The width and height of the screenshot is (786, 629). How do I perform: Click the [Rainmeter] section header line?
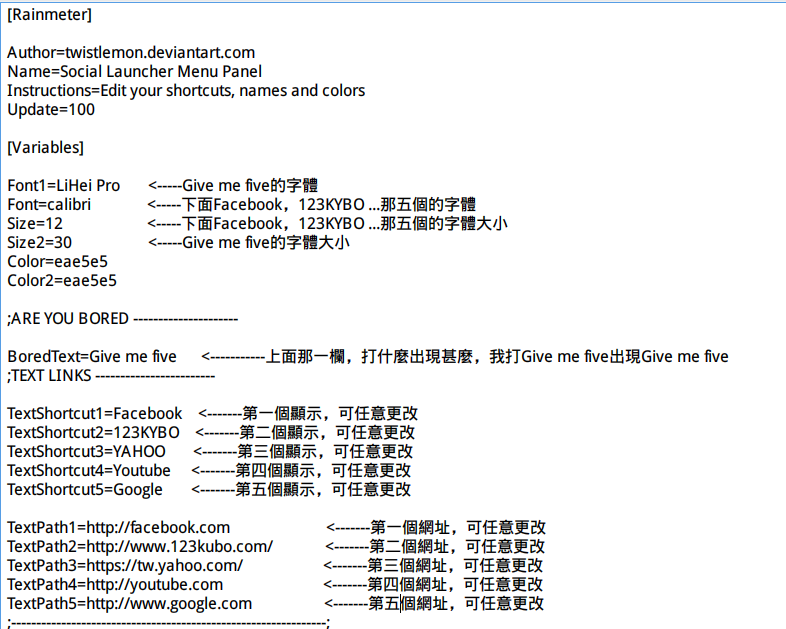[49, 15]
